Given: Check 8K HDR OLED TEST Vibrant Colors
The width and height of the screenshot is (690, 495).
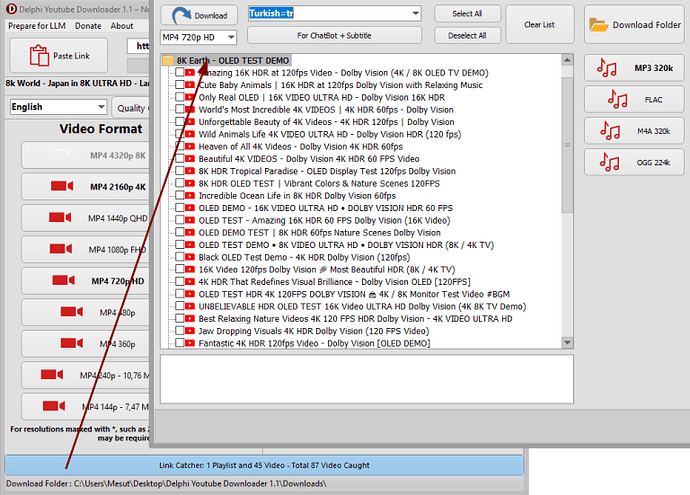Looking at the screenshot, I should [x=180, y=183].
